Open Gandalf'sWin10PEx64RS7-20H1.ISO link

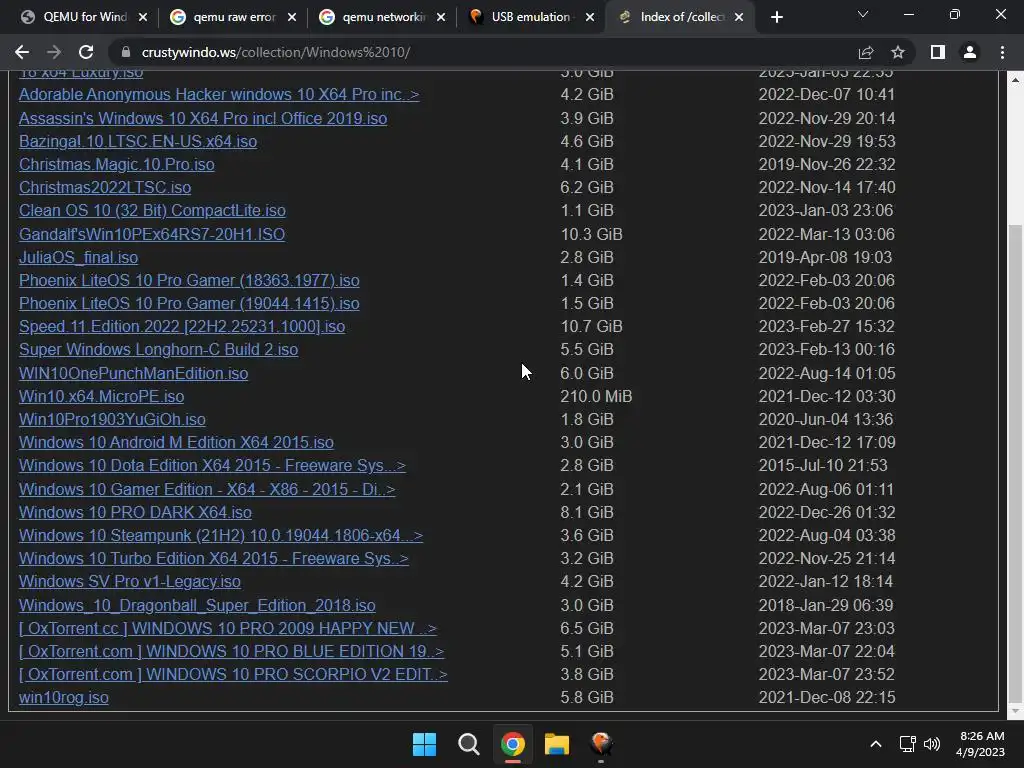(x=152, y=234)
